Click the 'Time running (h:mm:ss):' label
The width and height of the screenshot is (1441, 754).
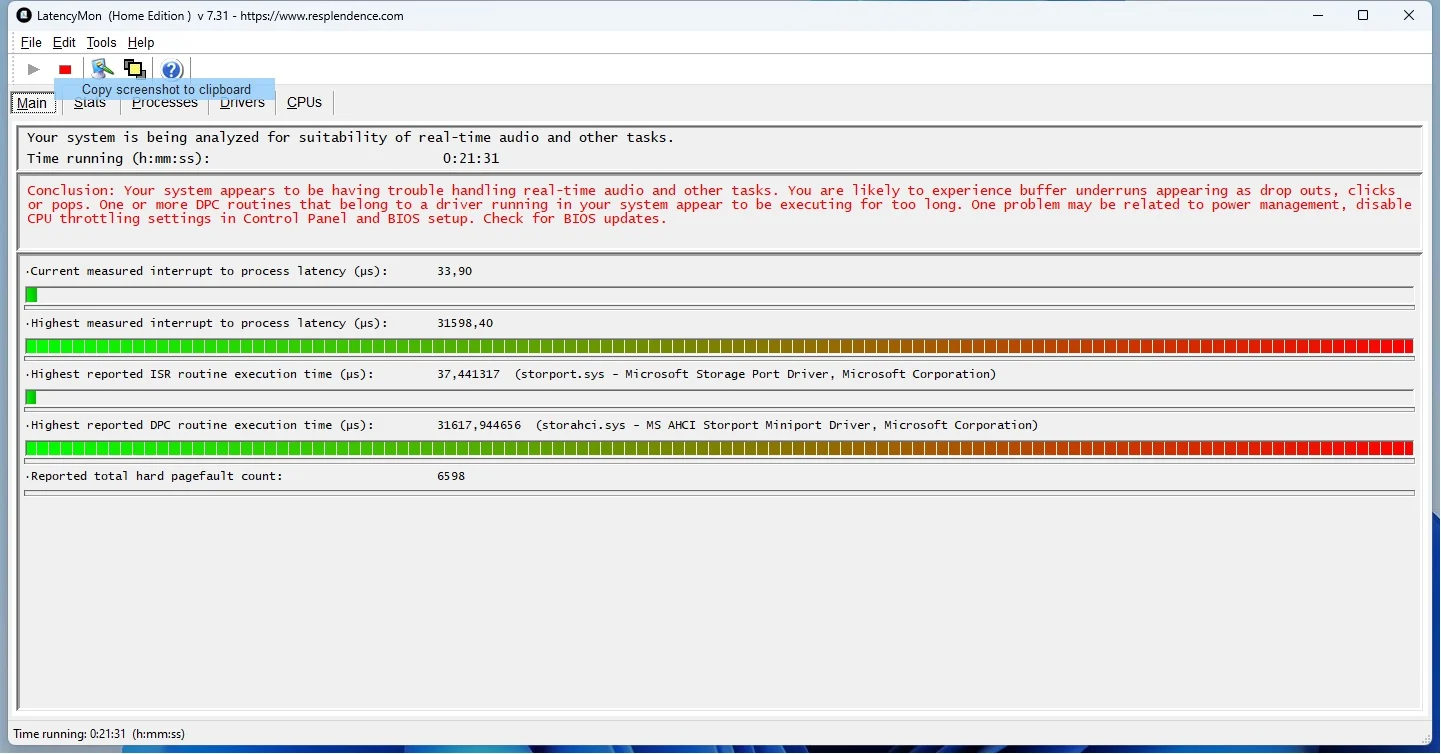(119, 158)
